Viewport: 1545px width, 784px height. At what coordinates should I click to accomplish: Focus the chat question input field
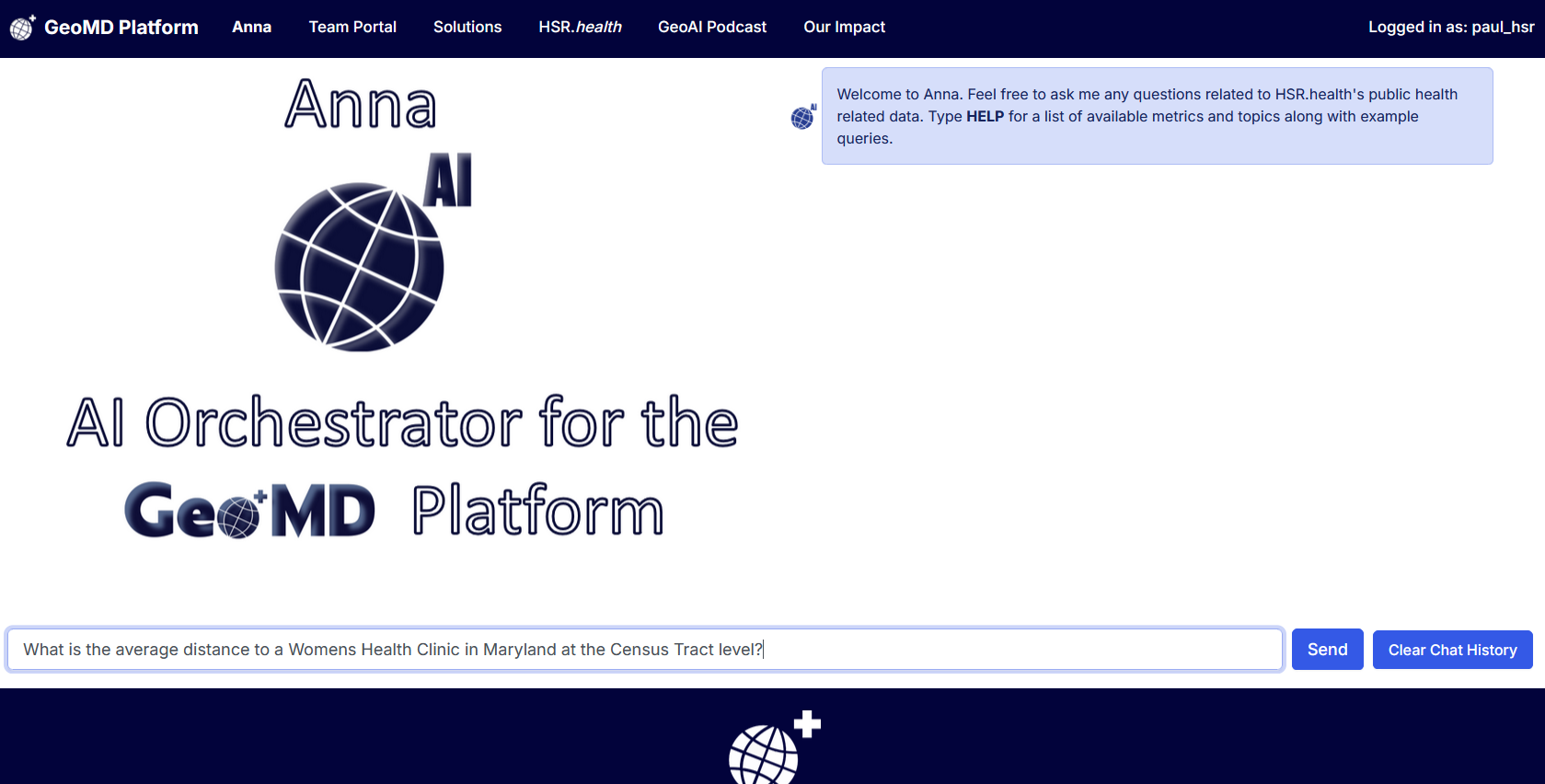click(645, 650)
